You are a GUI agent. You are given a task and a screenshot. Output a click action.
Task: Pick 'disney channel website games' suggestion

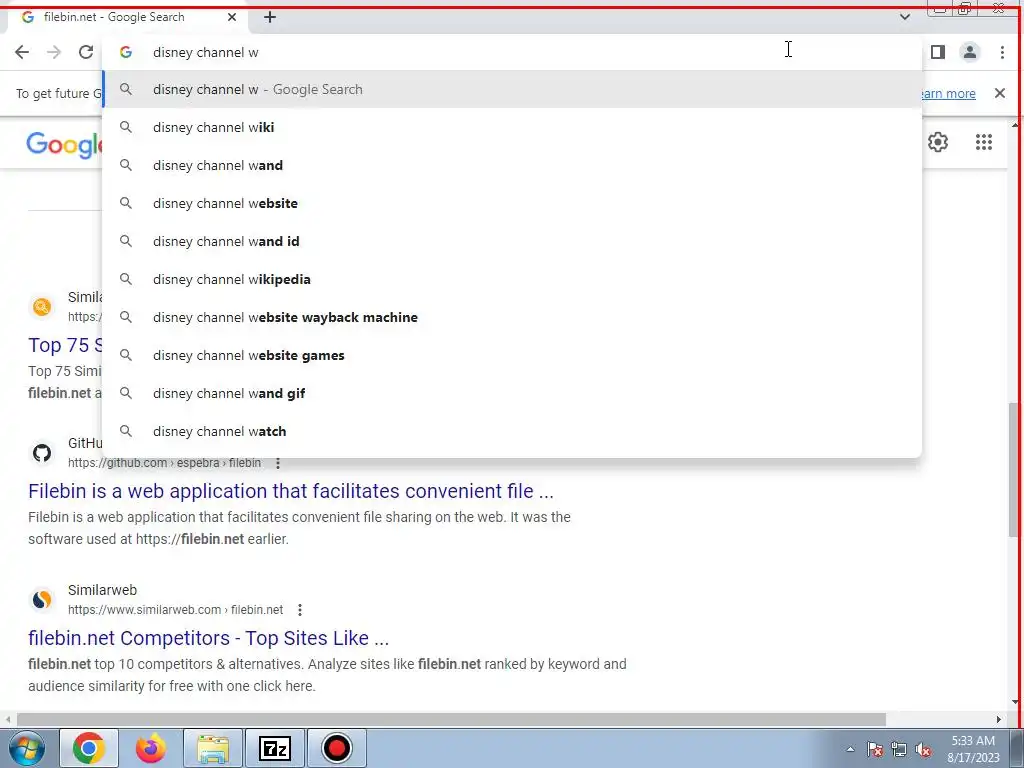click(513, 355)
